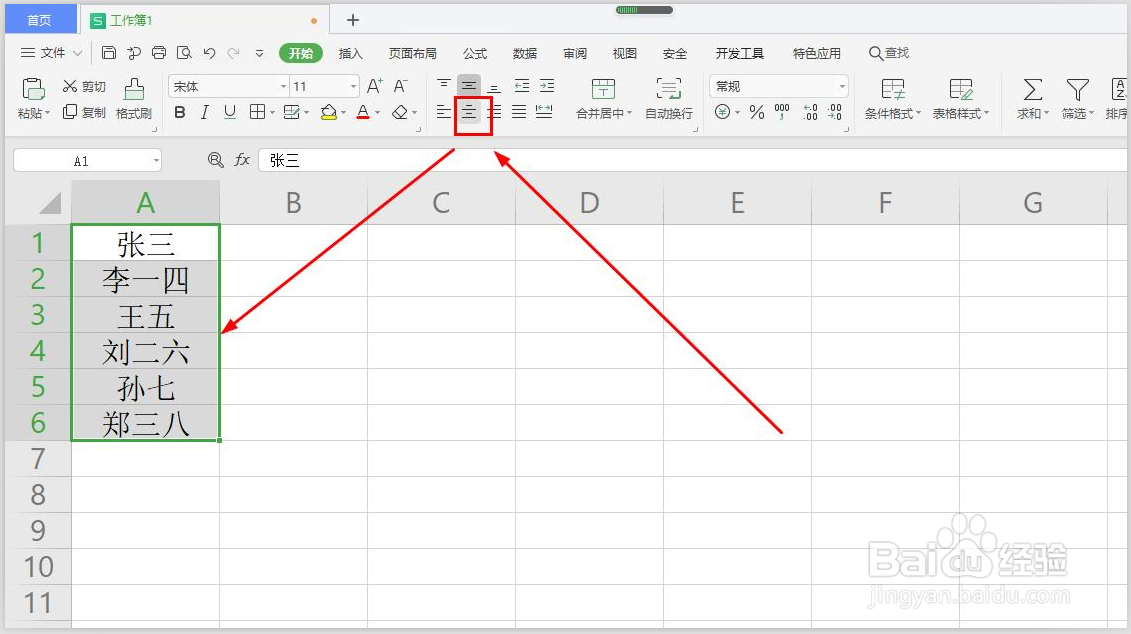Apply distributed alignment

(545, 112)
